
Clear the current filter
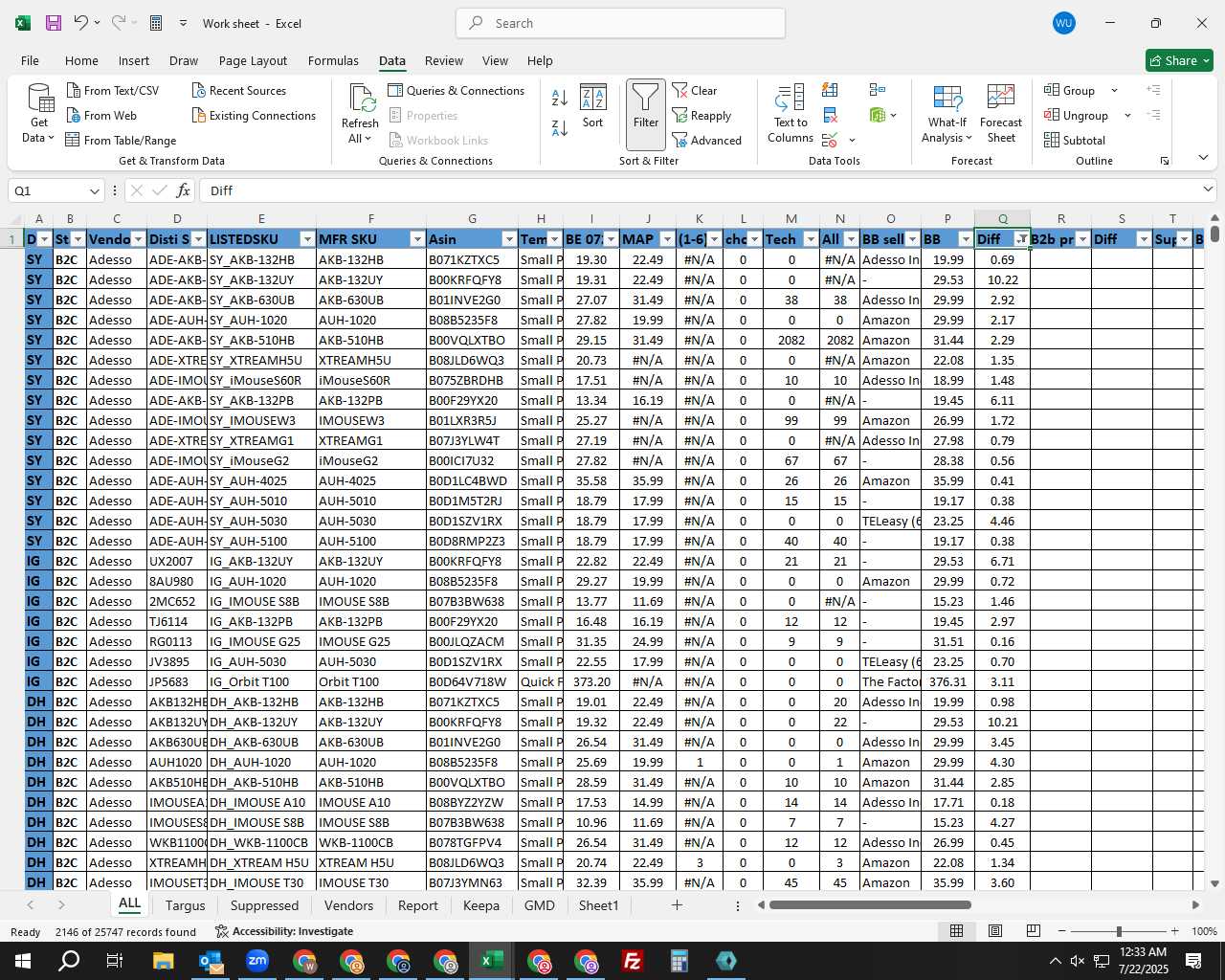[x=695, y=90]
